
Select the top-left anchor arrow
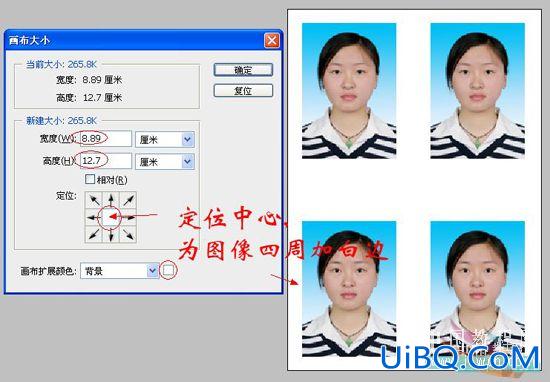94,200
